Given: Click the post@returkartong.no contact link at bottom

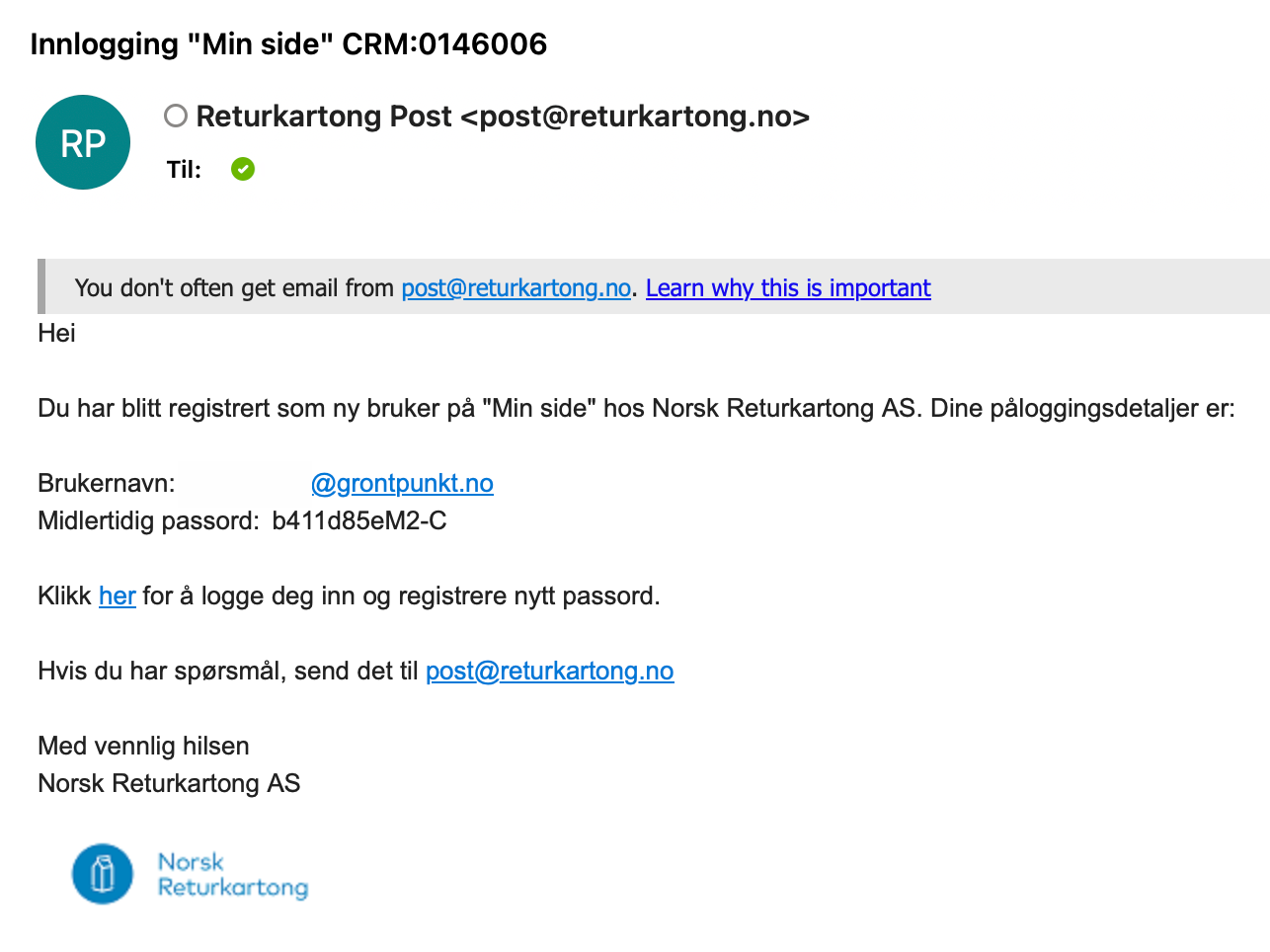Looking at the screenshot, I should point(549,671).
